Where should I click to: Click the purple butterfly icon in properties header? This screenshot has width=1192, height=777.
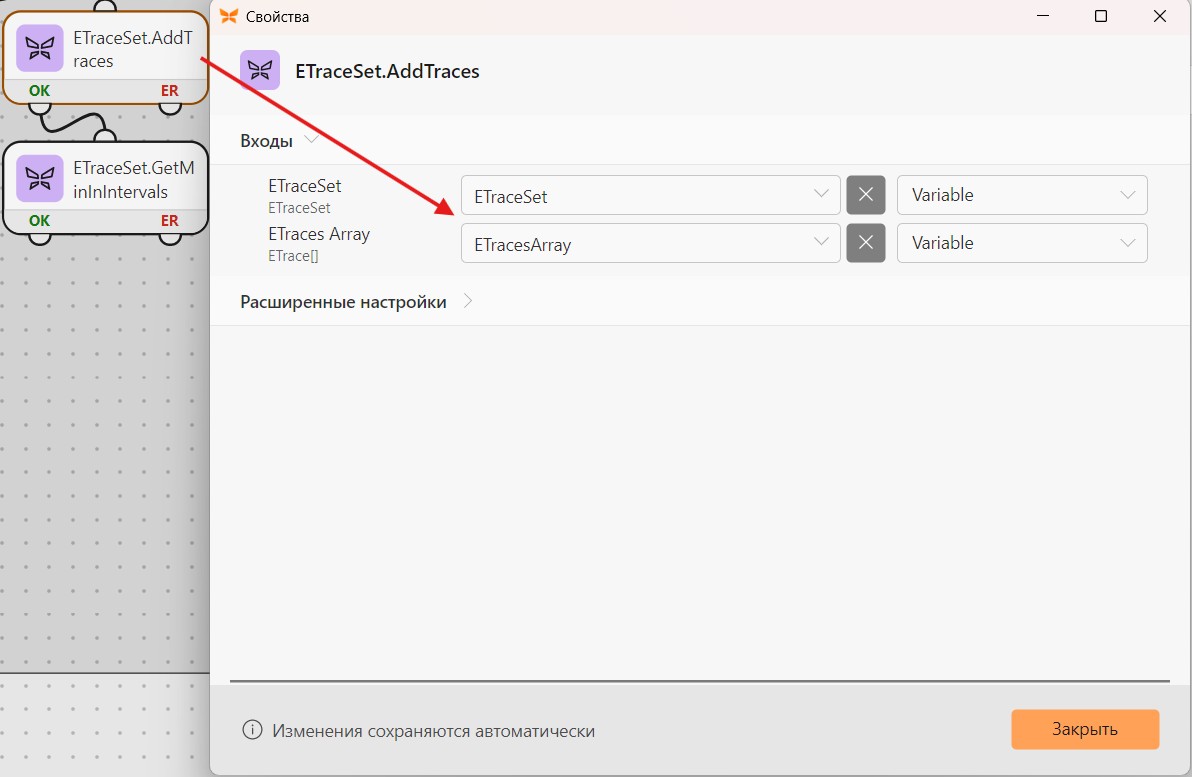click(x=260, y=70)
